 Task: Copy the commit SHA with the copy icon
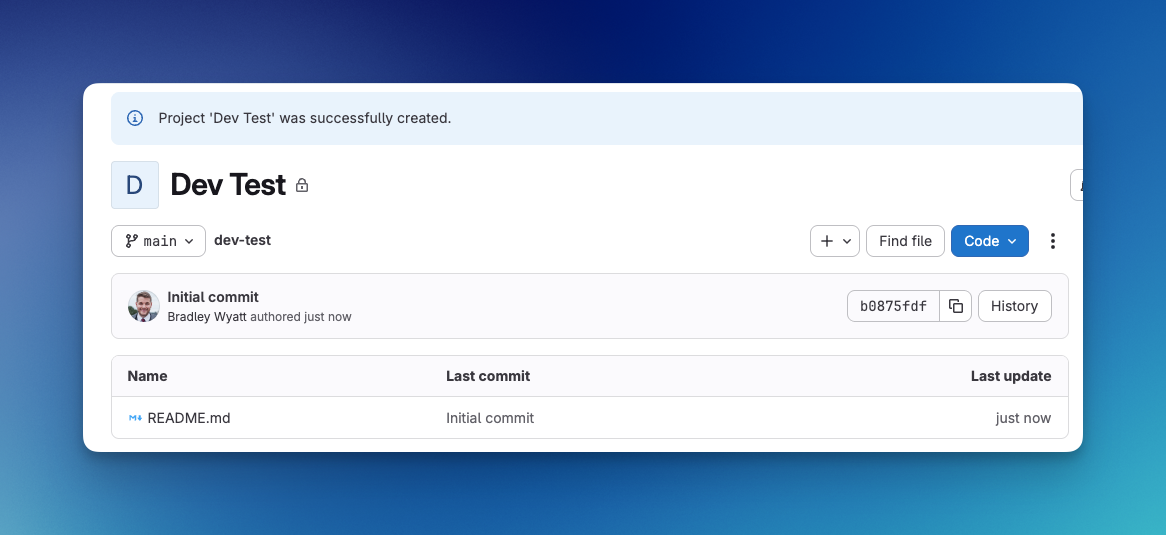click(956, 306)
